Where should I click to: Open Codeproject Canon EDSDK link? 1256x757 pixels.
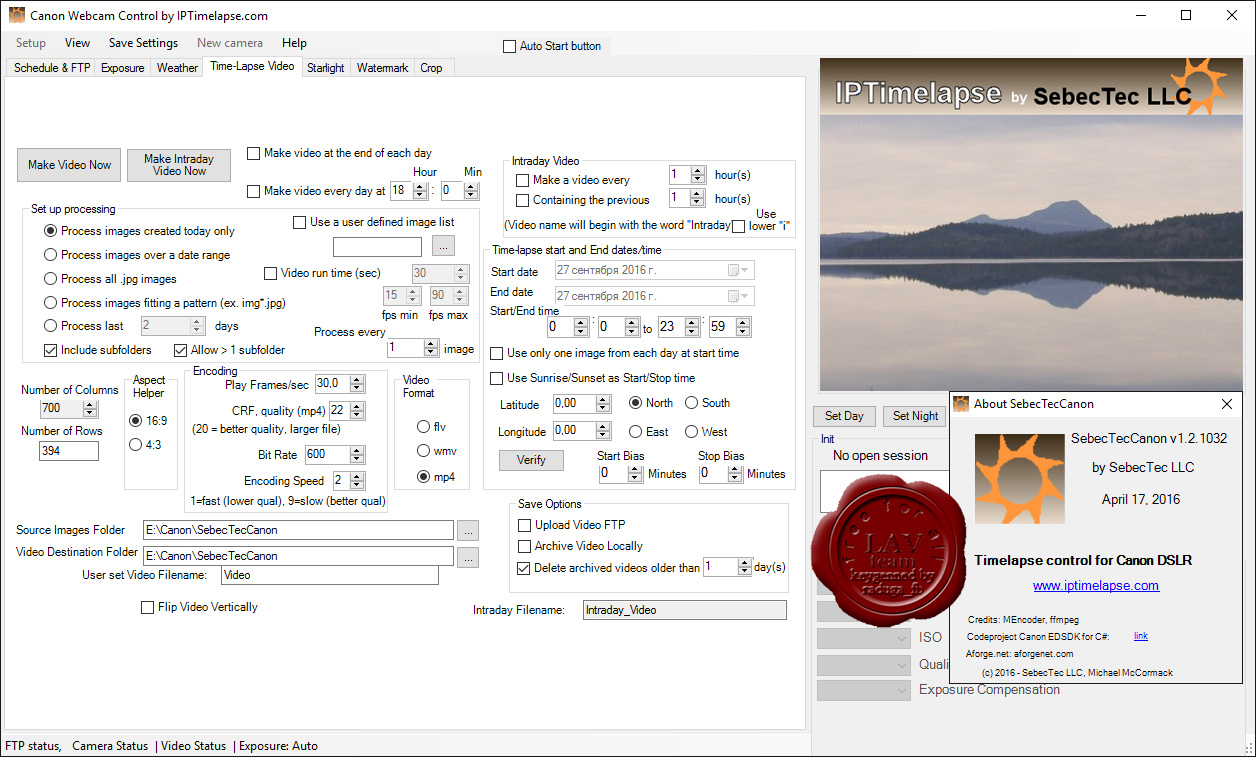pos(1141,636)
